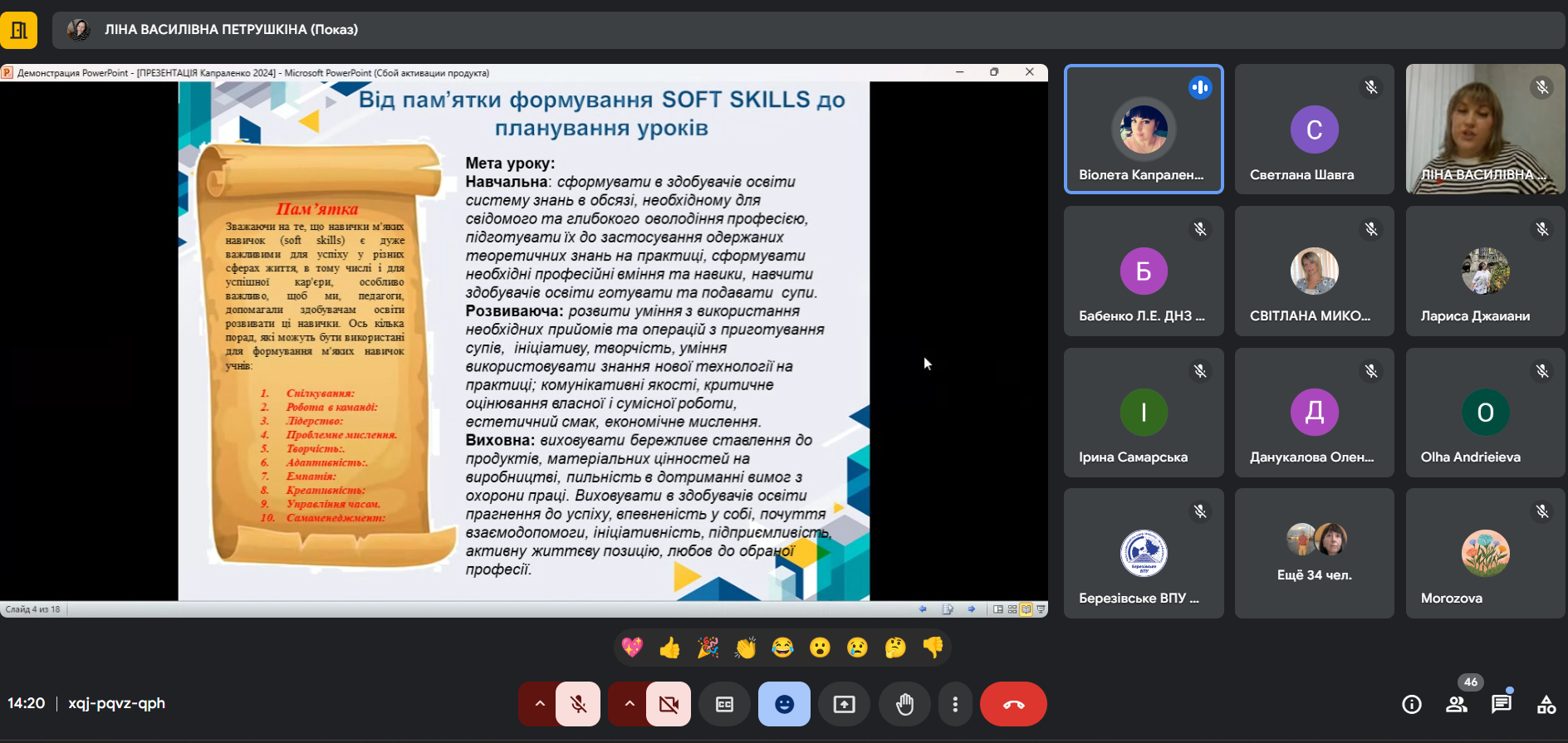Expand video settings arrow beside camera
This screenshot has width=1568, height=743.
coord(629,704)
